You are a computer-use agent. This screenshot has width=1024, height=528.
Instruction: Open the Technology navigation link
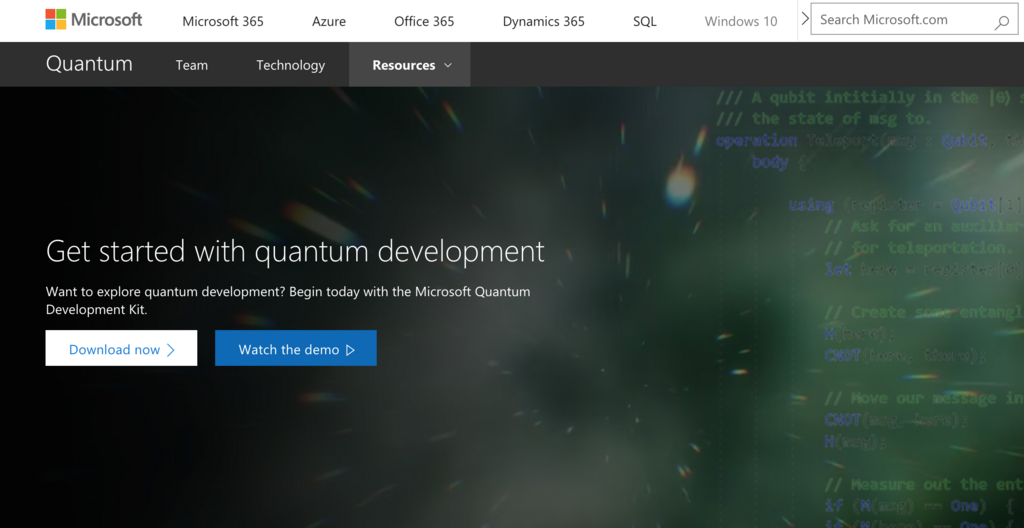[x=291, y=65]
